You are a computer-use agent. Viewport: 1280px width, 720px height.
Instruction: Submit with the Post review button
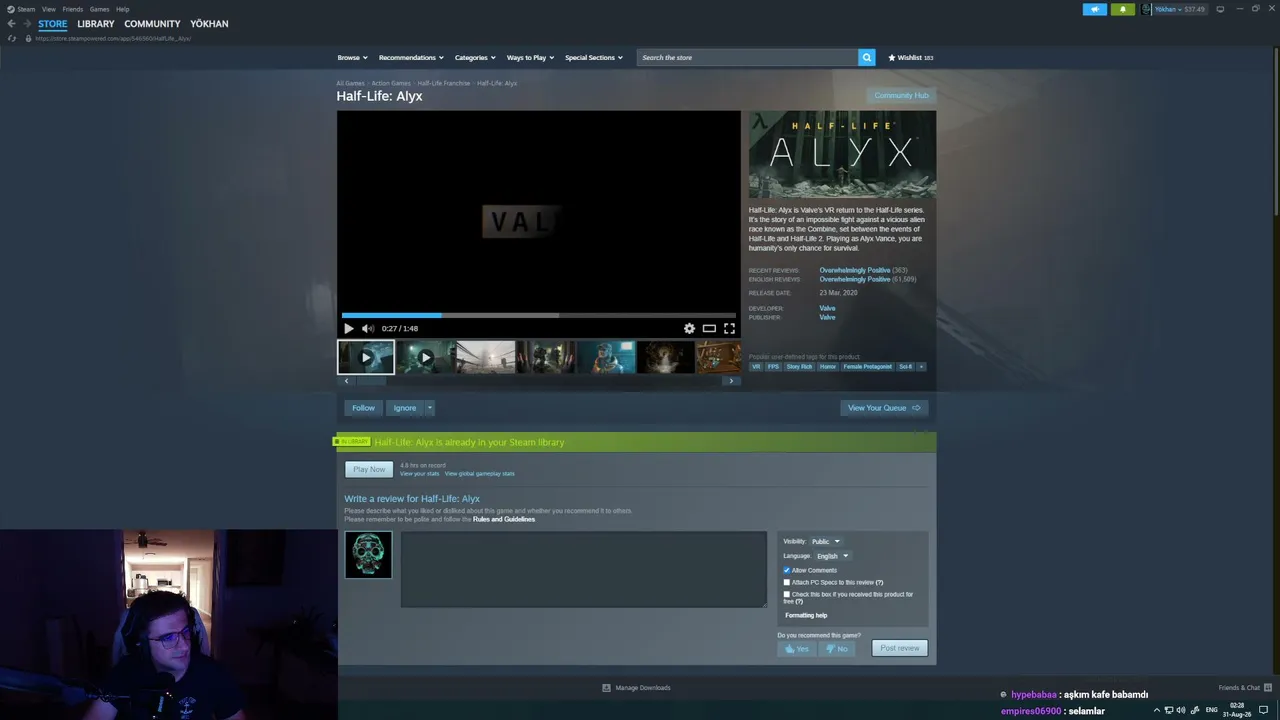click(x=900, y=649)
